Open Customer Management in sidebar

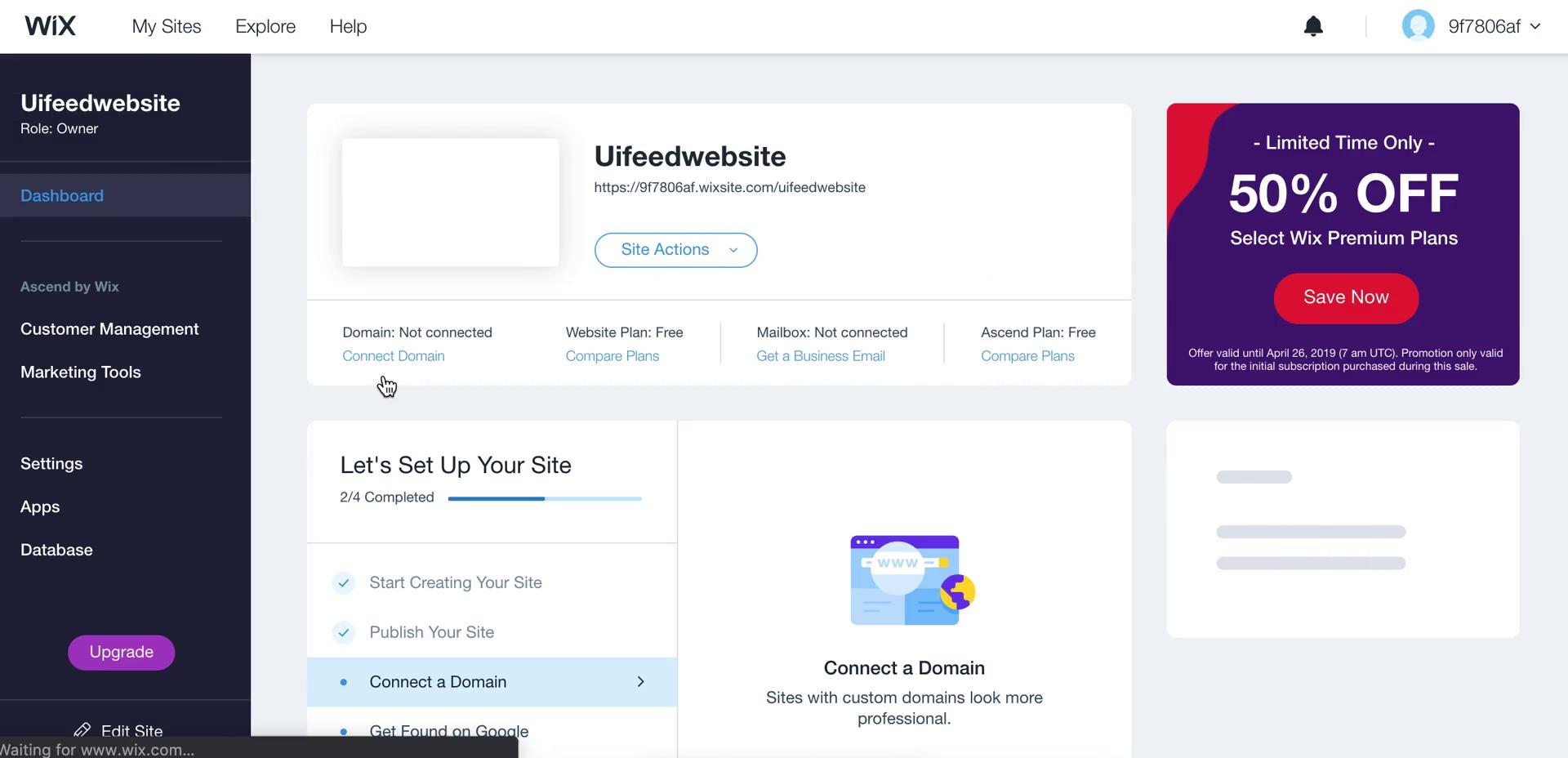[109, 329]
